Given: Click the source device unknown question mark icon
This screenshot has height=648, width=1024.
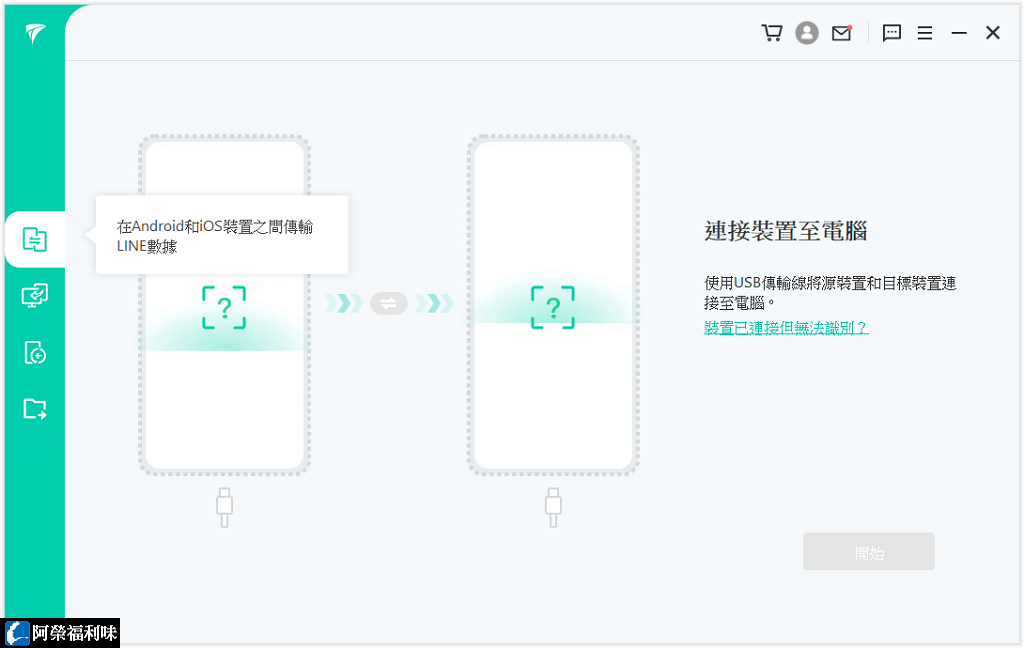Looking at the screenshot, I should (x=224, y=307).
